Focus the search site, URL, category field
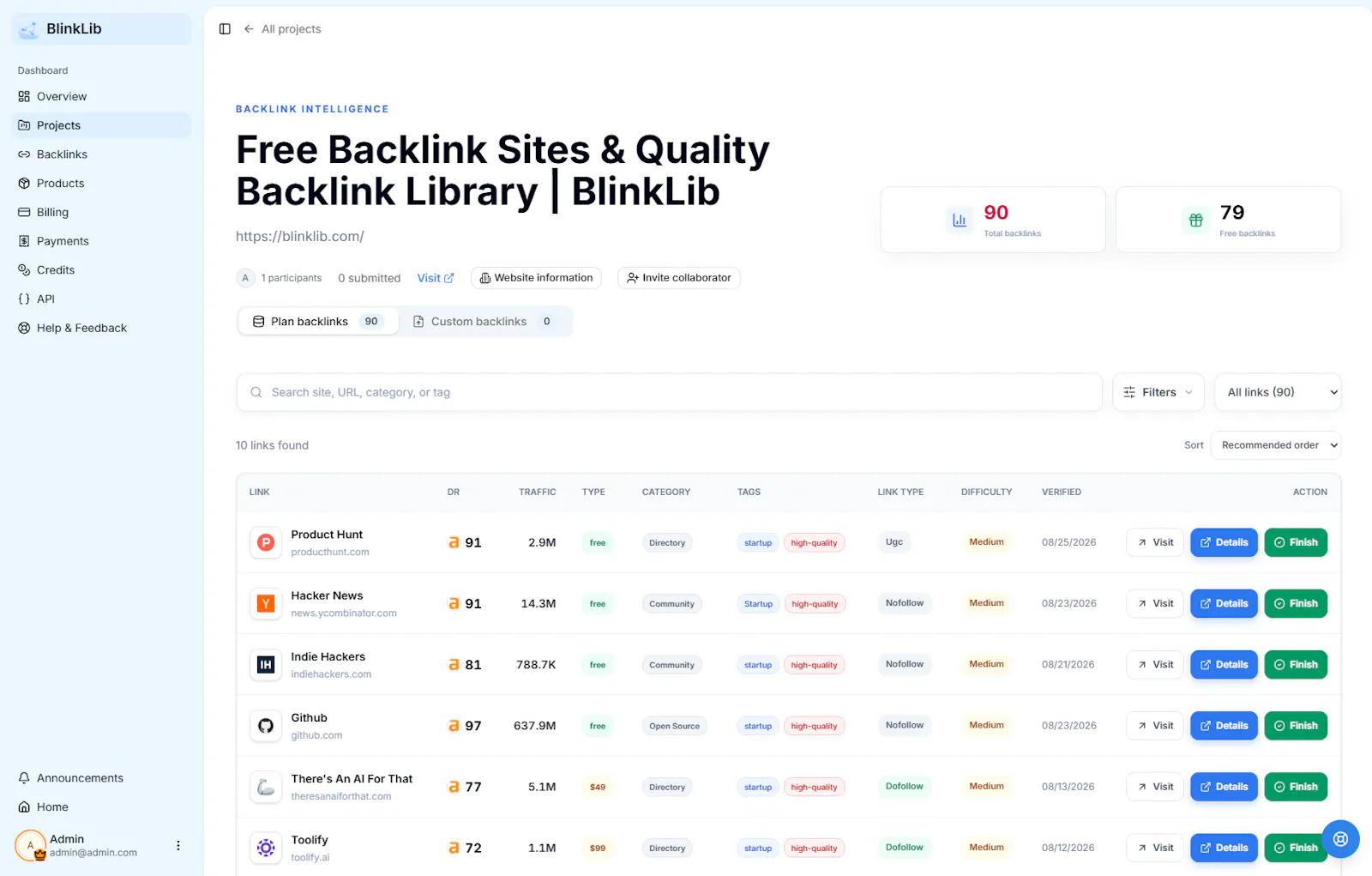Viewport: 1372px width, 876px height. tap(669, 392)
